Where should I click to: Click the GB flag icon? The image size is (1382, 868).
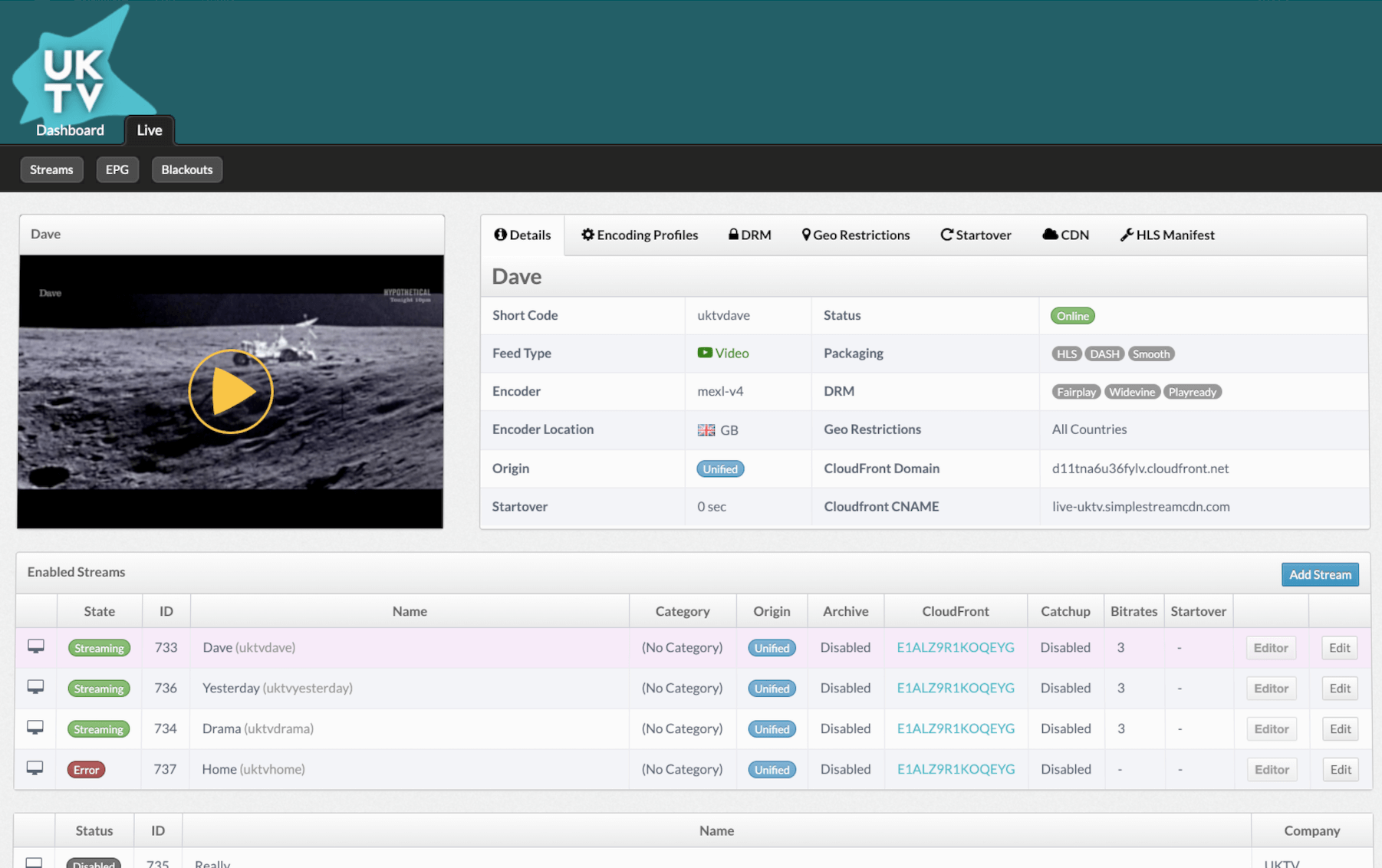706,430
